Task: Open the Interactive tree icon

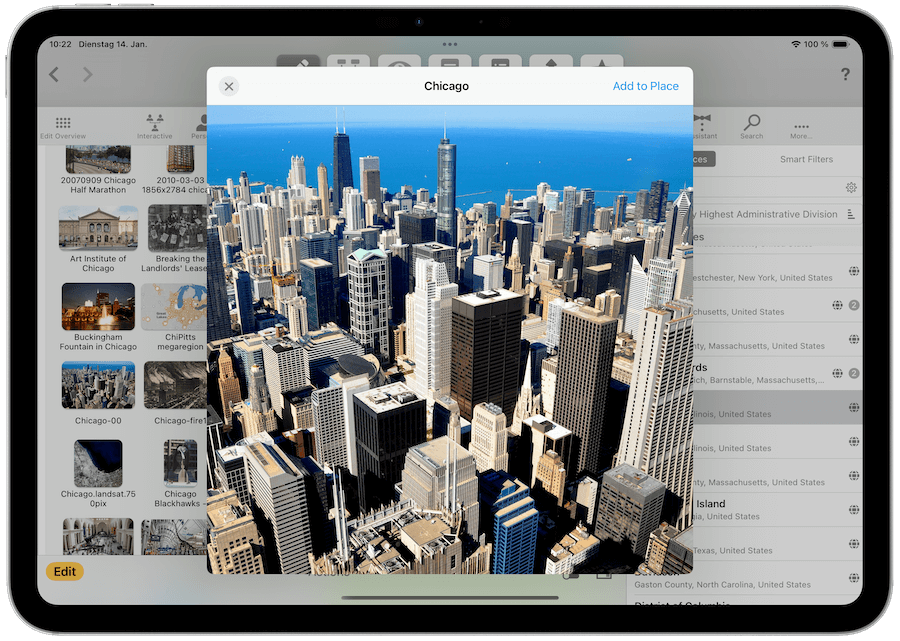Action: [x=154, y=127]
